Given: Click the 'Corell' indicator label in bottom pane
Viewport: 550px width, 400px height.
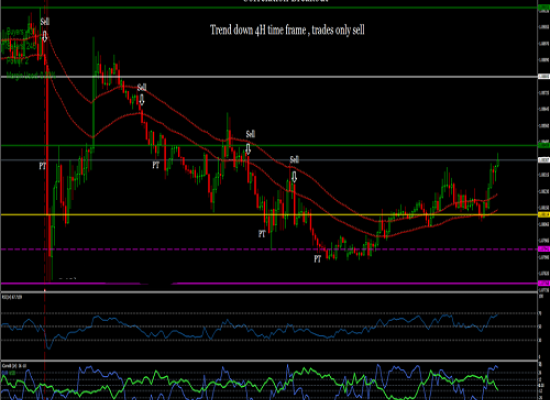Looking at the screenshot, I should click(14, 366).
